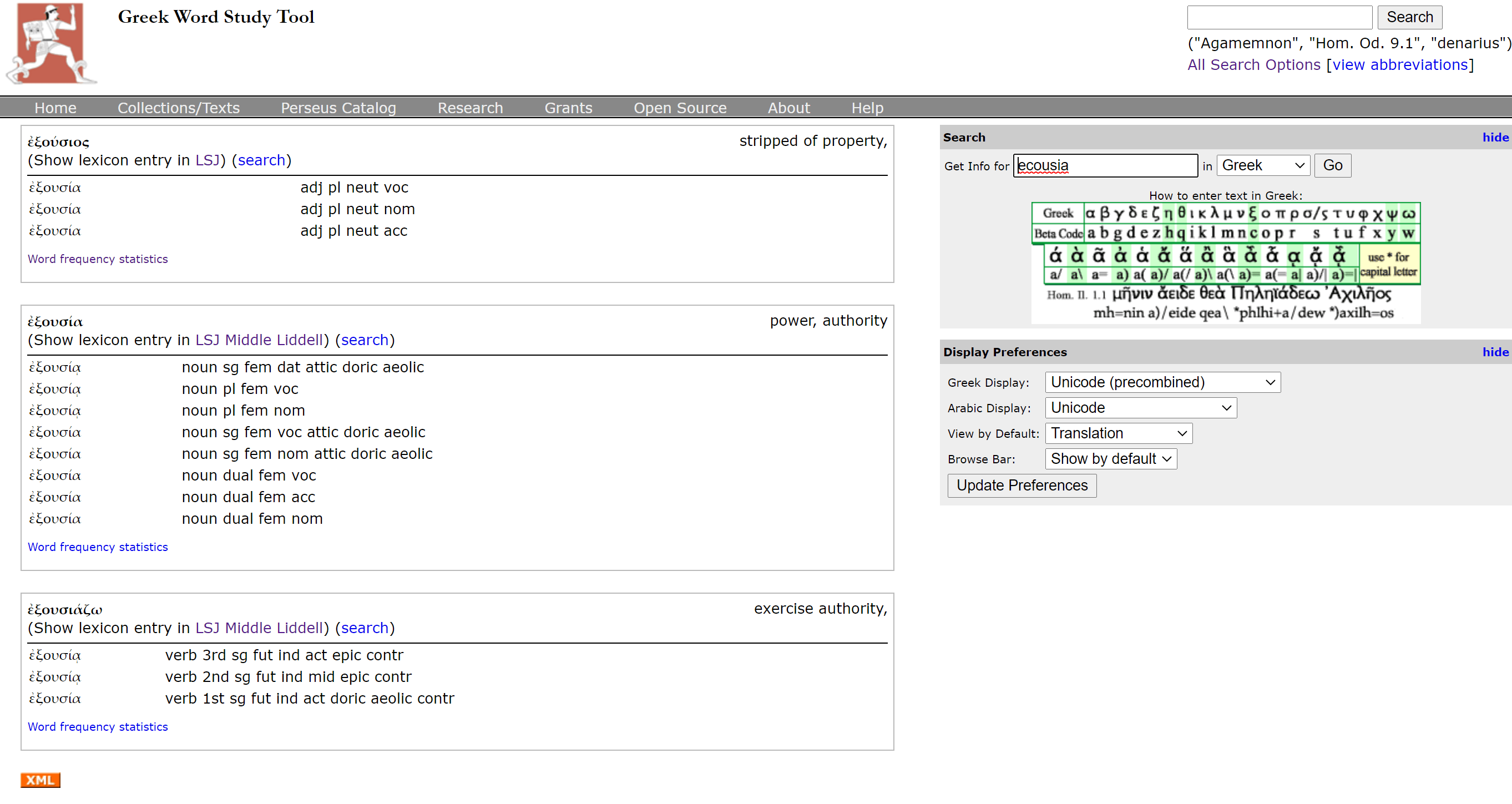
Task: Expand the View by Default dropdown
Action: click(1118, 434)
